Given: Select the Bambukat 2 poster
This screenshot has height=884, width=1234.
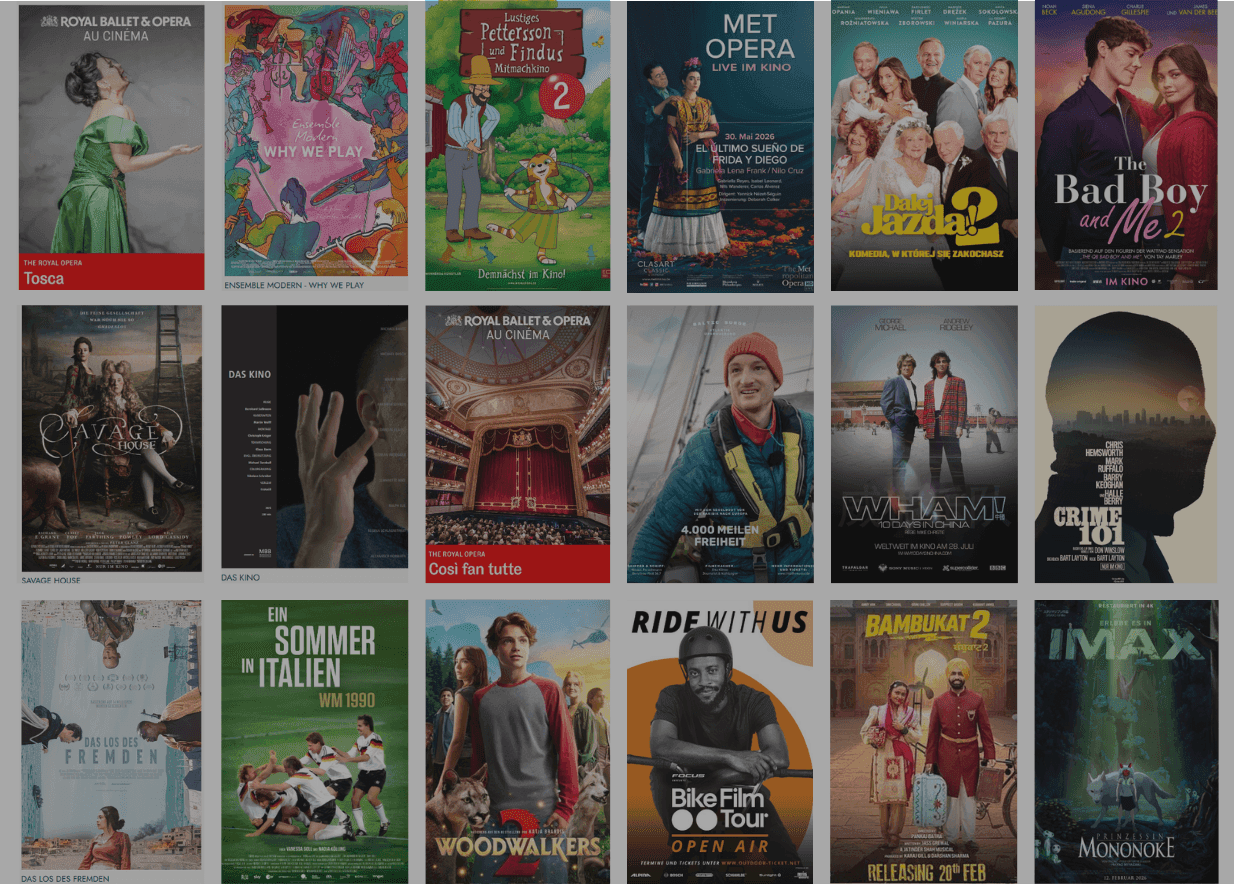Looking at the screenshot, I should (x=924, y=741).
